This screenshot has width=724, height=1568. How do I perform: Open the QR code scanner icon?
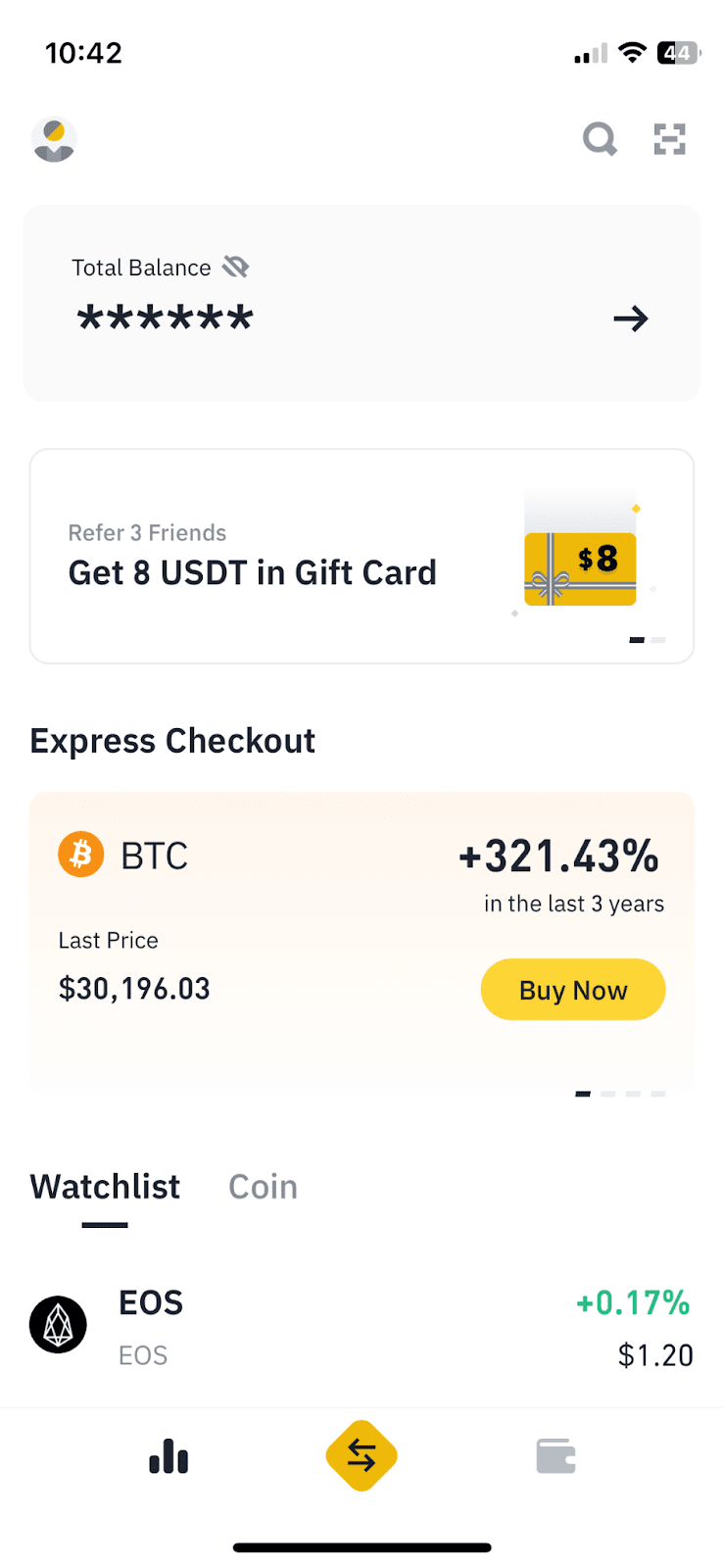(x=670, y=139)
